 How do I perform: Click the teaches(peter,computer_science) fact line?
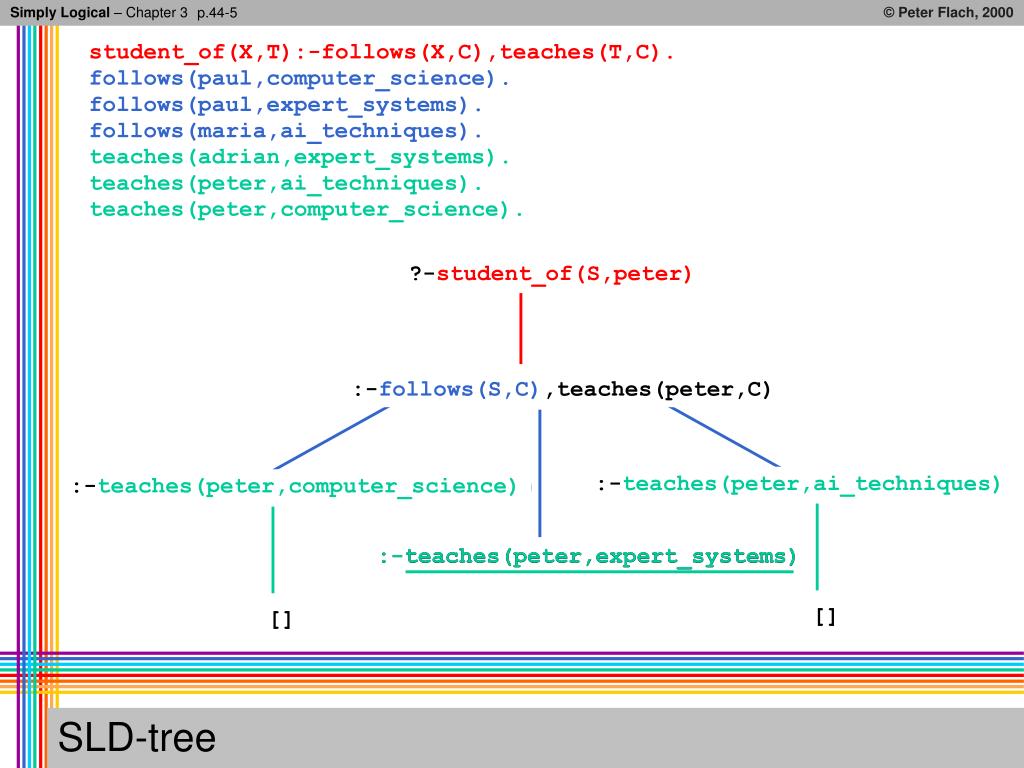coord(306,209)
